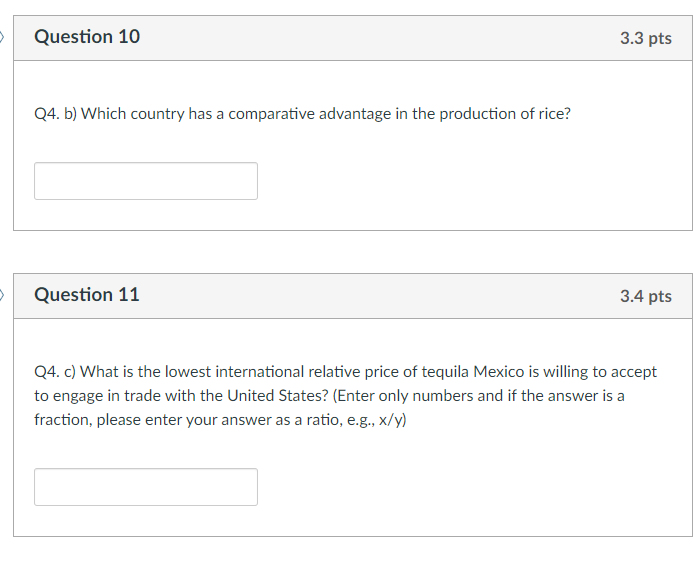The height and width of the screenshot is (561, 697).
Task: Select the Question 10 heading title
Action: [87, 36]
